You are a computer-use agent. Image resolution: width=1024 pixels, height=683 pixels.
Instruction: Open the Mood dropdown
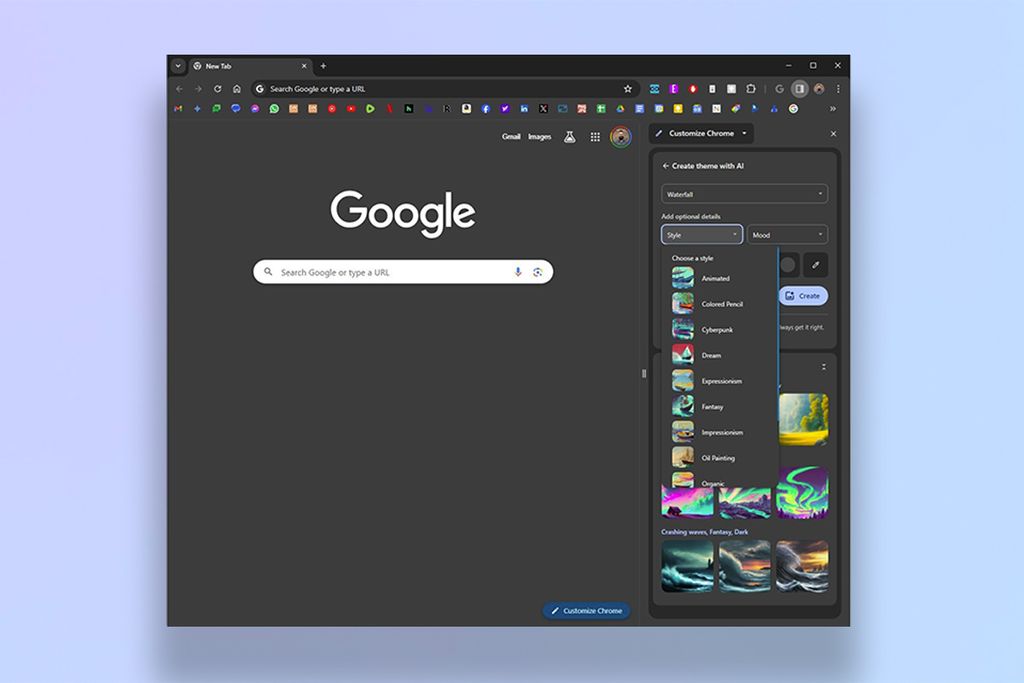click(787, 234)
